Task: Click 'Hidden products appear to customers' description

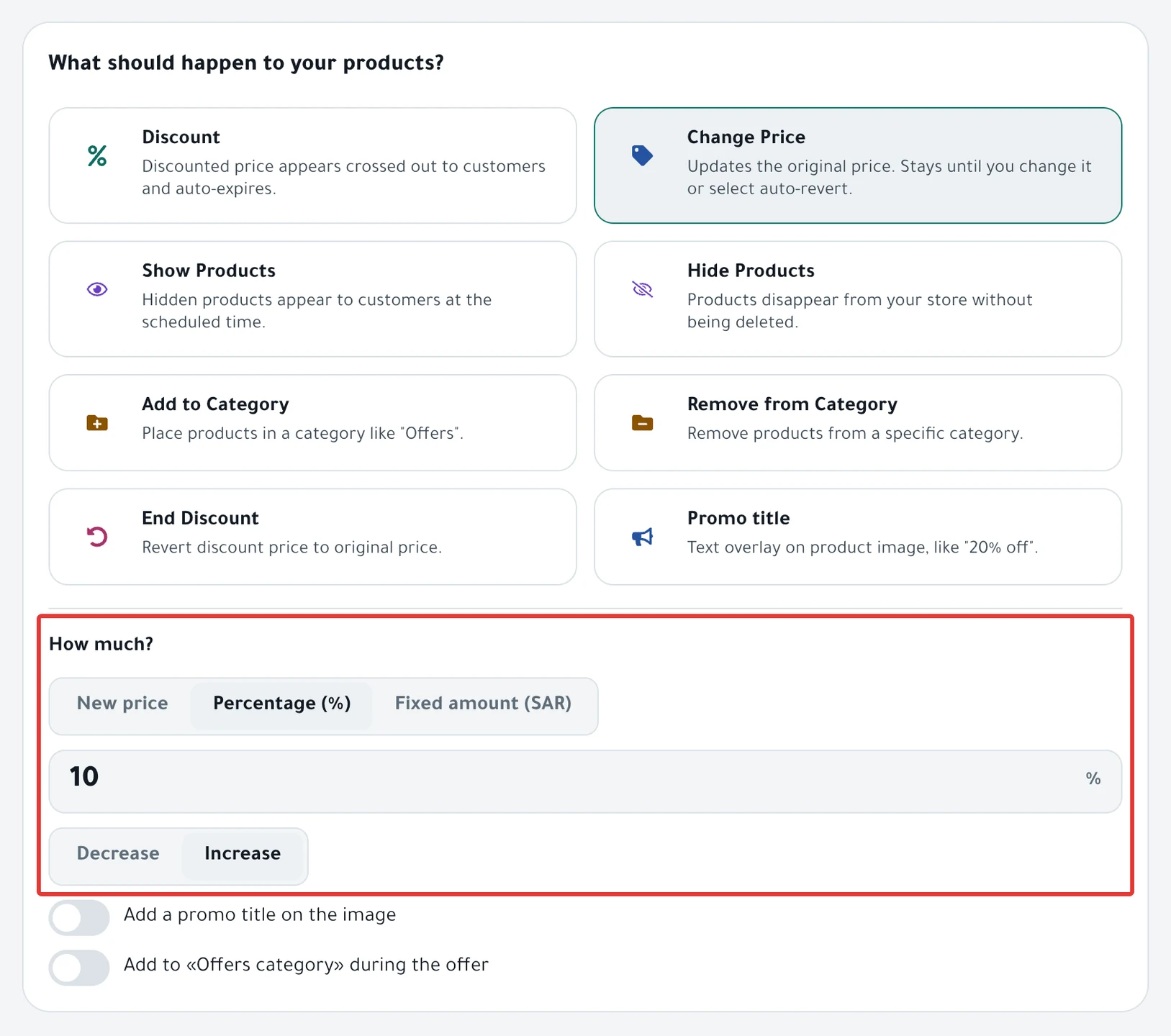Action: point(317,311)
